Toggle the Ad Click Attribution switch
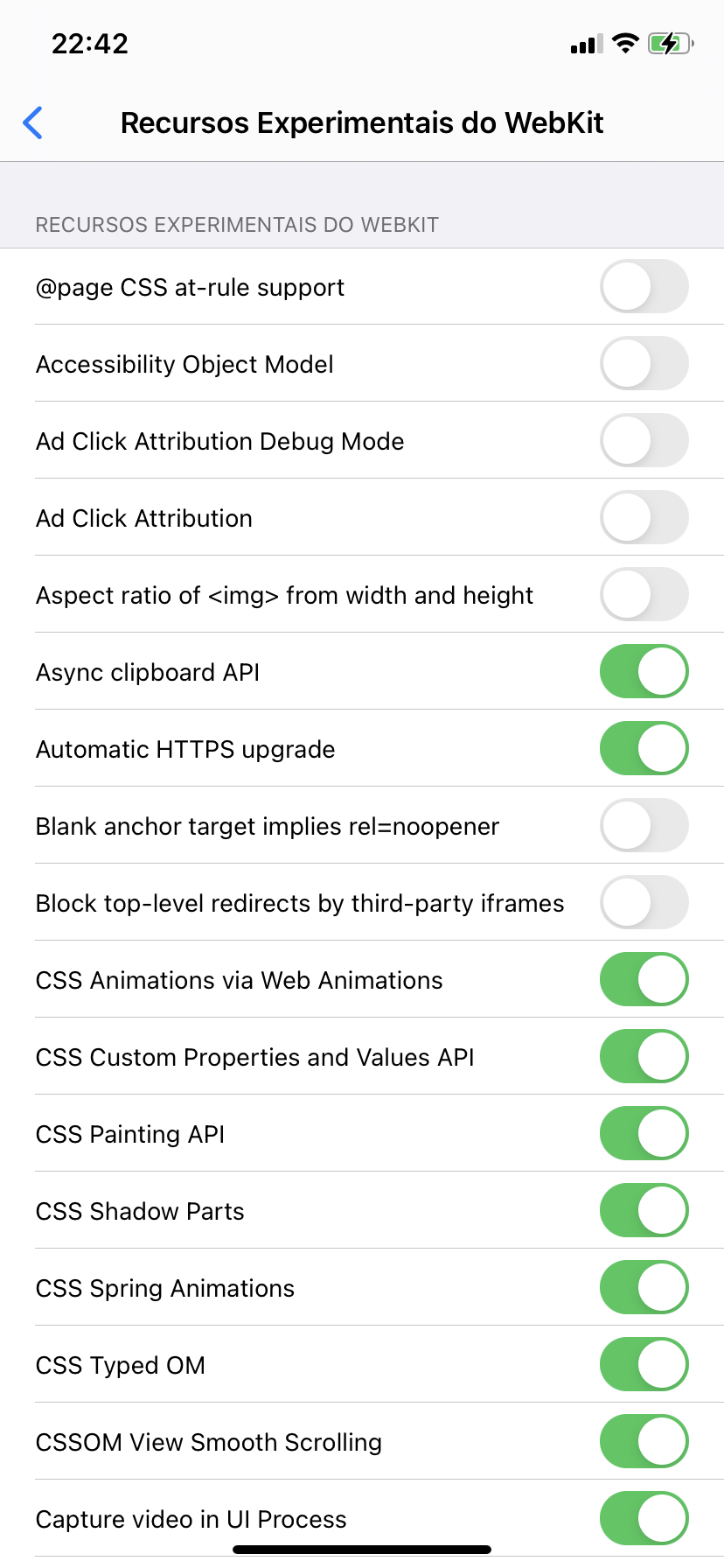 [x=644, y=517]
